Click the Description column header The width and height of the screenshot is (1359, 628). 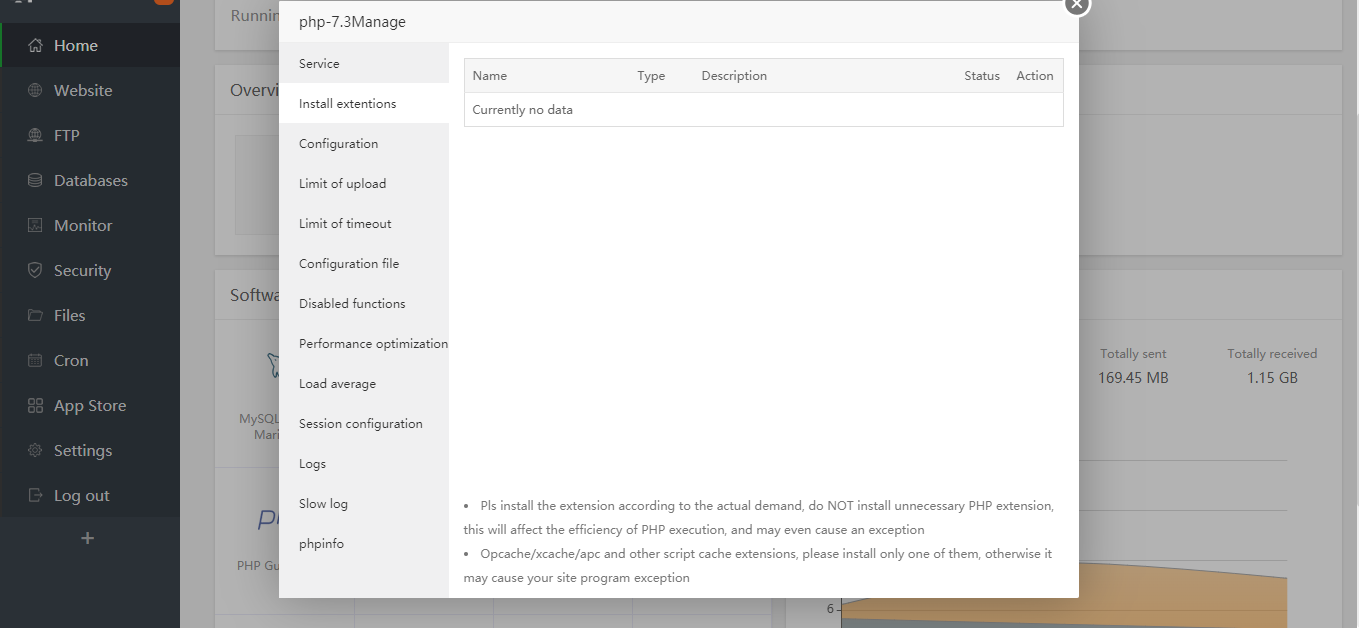point(734,75)
